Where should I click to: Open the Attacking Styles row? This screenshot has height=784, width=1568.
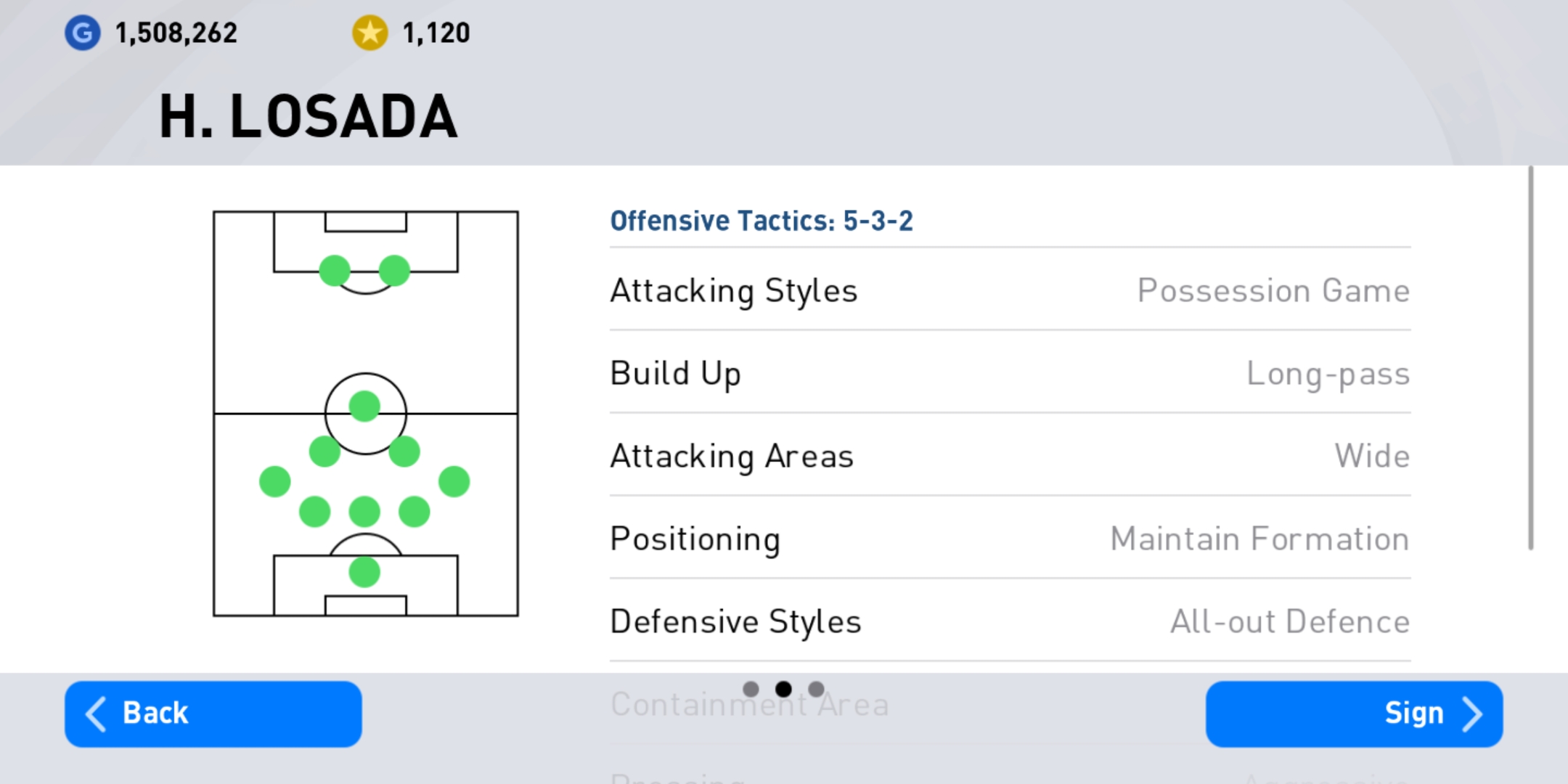coord(1010,290)
